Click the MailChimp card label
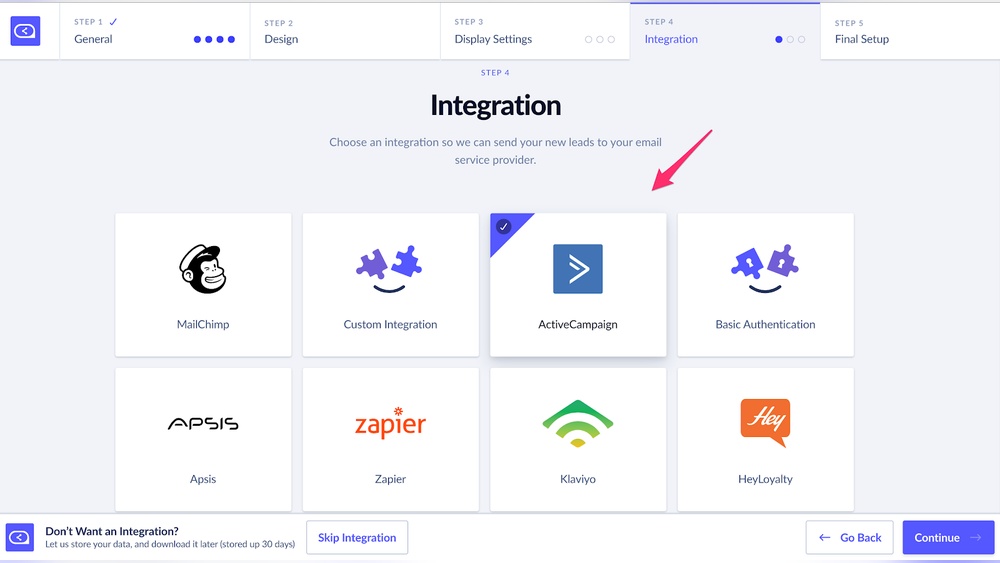The height and width of the screenshot is (563, 1000). point(203,324)
